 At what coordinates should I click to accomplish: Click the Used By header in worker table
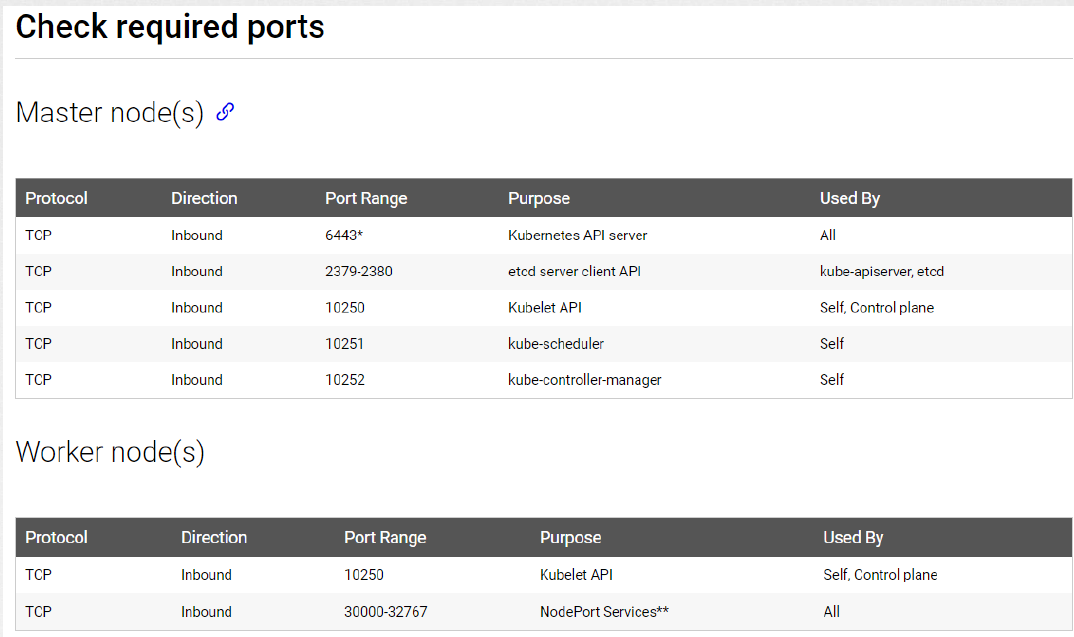(x=853, y=538)
